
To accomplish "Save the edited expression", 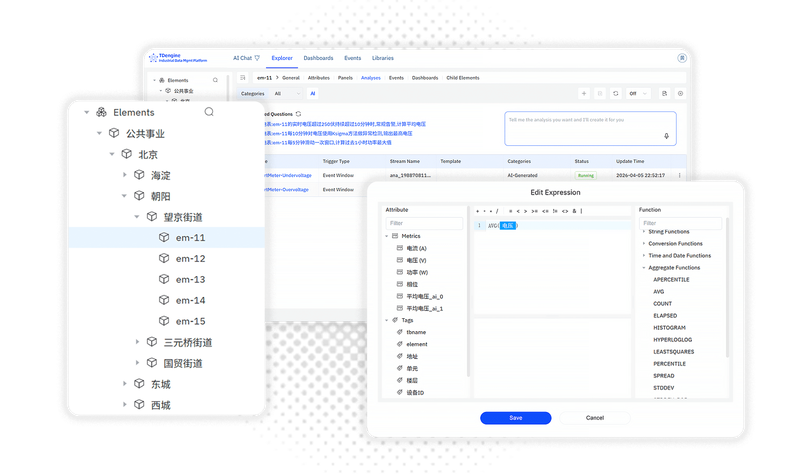I will coord(515,418).
